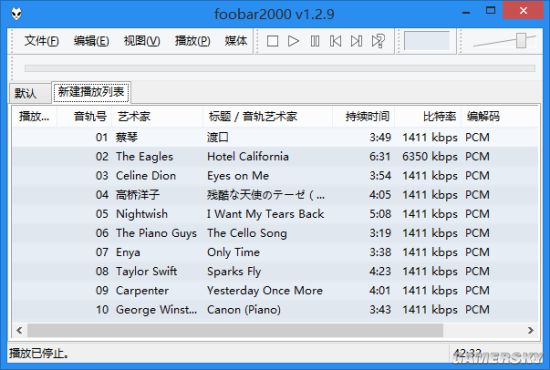Open the 播放(P) menu
The image size is (550, 370).
click(x=193, y=41)
